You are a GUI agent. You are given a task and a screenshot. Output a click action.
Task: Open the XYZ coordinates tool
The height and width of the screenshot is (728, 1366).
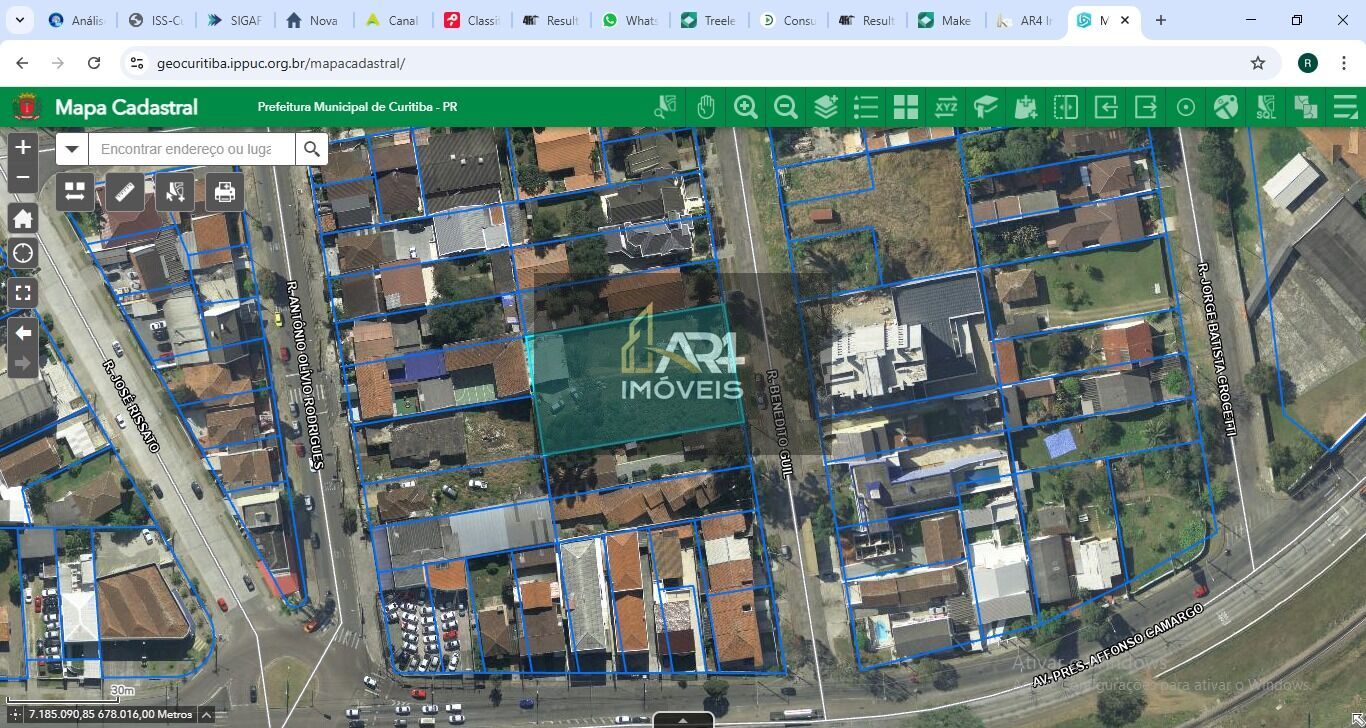point(946,107)
